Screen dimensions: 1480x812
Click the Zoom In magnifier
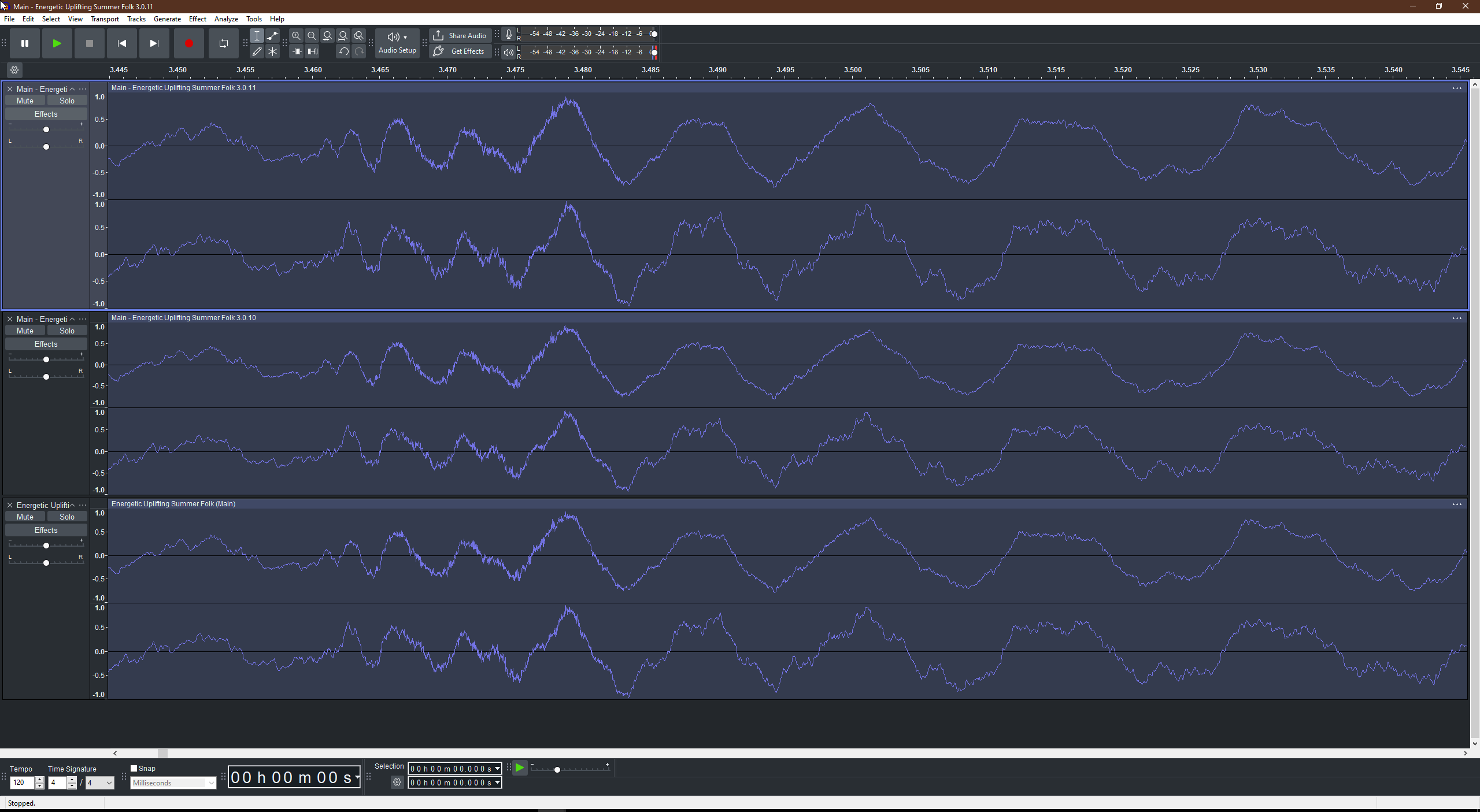pyautogui.click(x=296, y=36)
